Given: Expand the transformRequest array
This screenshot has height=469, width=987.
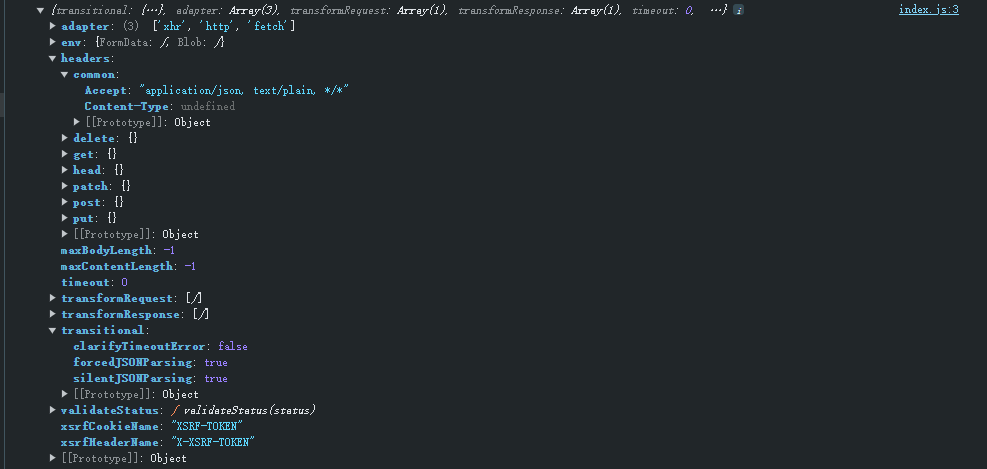Looking at the screenshot, I should (52, 298).
